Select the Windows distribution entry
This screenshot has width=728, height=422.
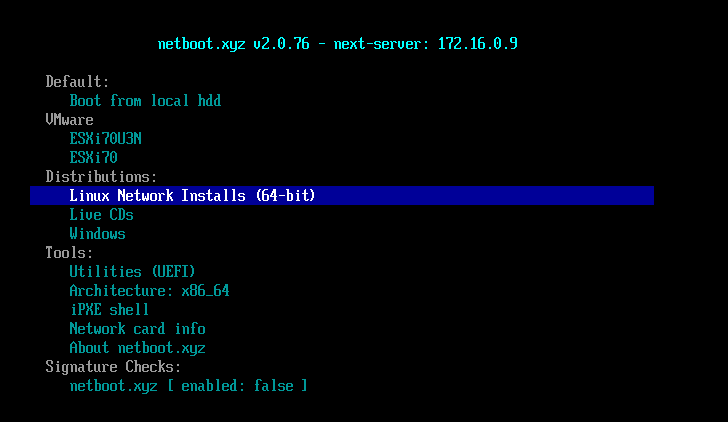(x=98, y=234)
